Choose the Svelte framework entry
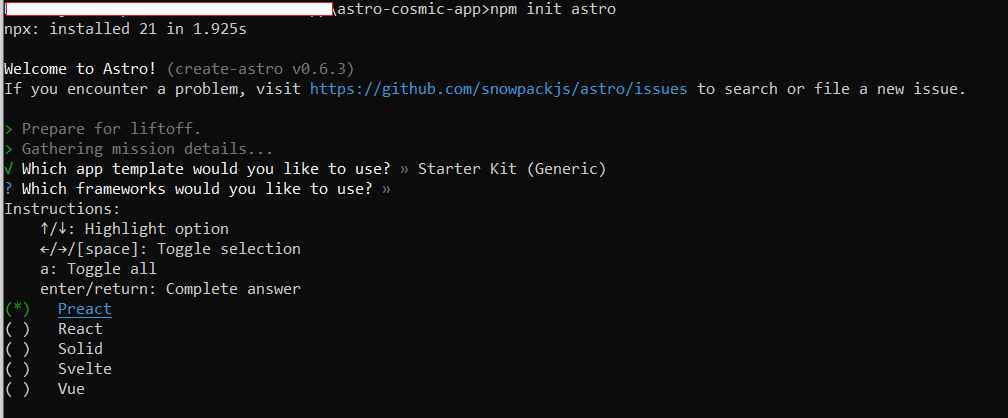The image size is (1008, 418). pos(85,369)
